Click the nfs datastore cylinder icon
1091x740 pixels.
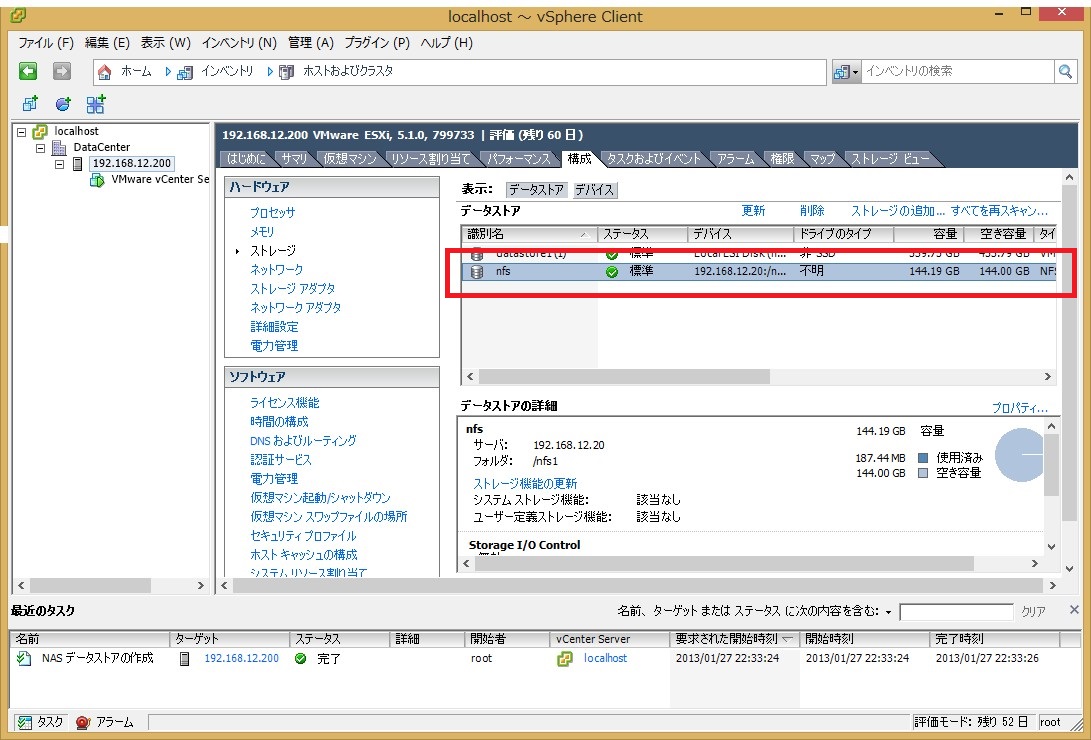pos(477,272)
